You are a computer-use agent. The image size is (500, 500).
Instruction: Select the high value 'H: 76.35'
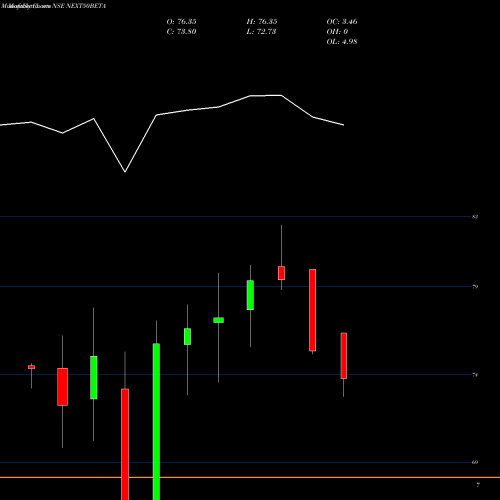click(x=262, y=21)
